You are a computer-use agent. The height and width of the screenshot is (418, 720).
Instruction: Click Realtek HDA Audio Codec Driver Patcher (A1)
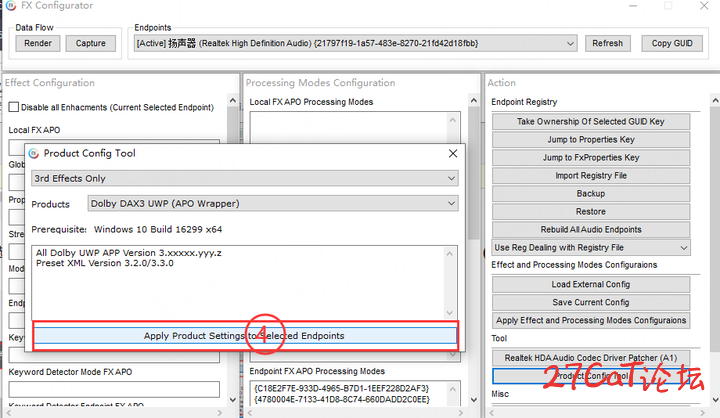[591, 358]
